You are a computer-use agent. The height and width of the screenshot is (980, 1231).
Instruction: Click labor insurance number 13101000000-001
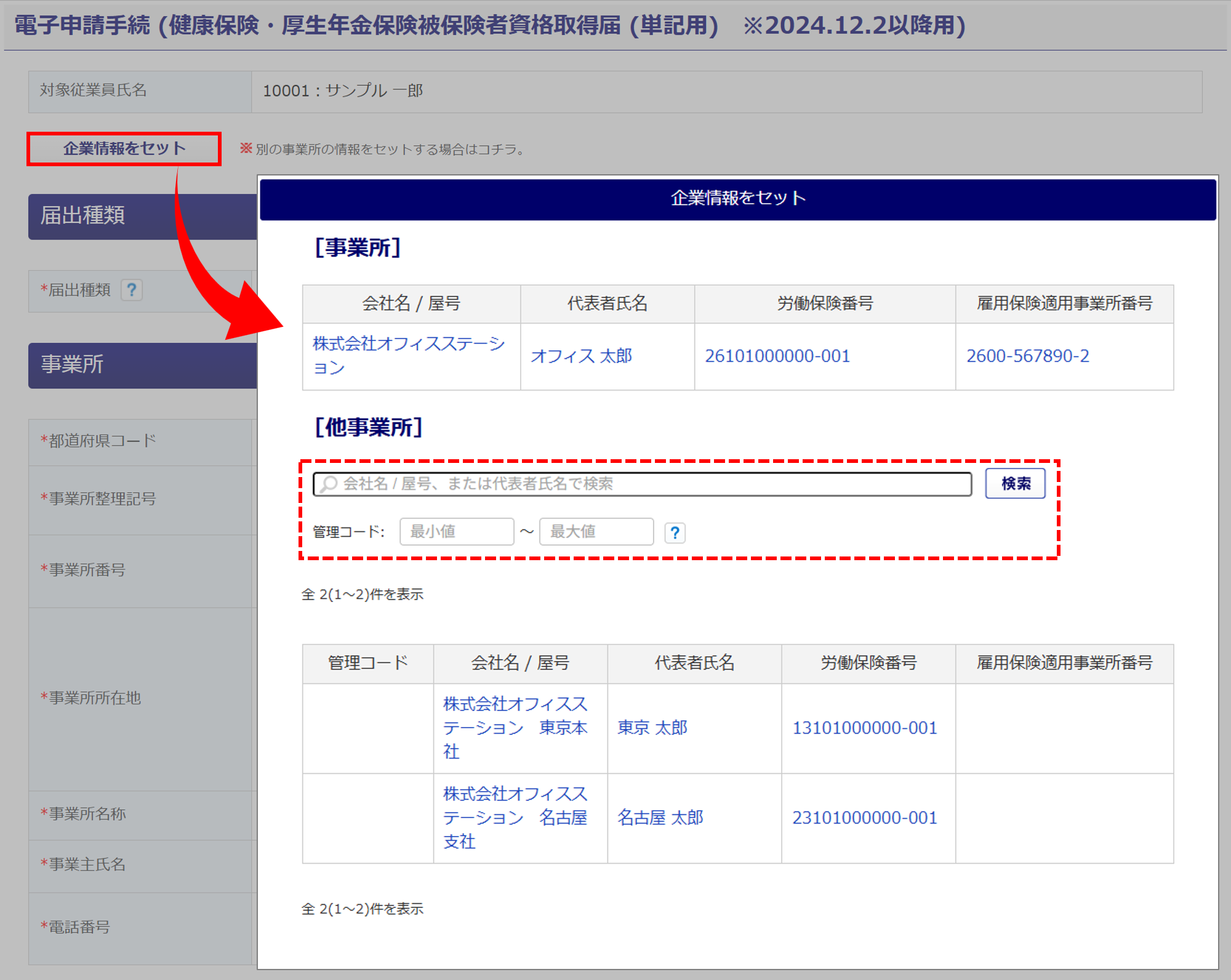(x=865, y=728)
